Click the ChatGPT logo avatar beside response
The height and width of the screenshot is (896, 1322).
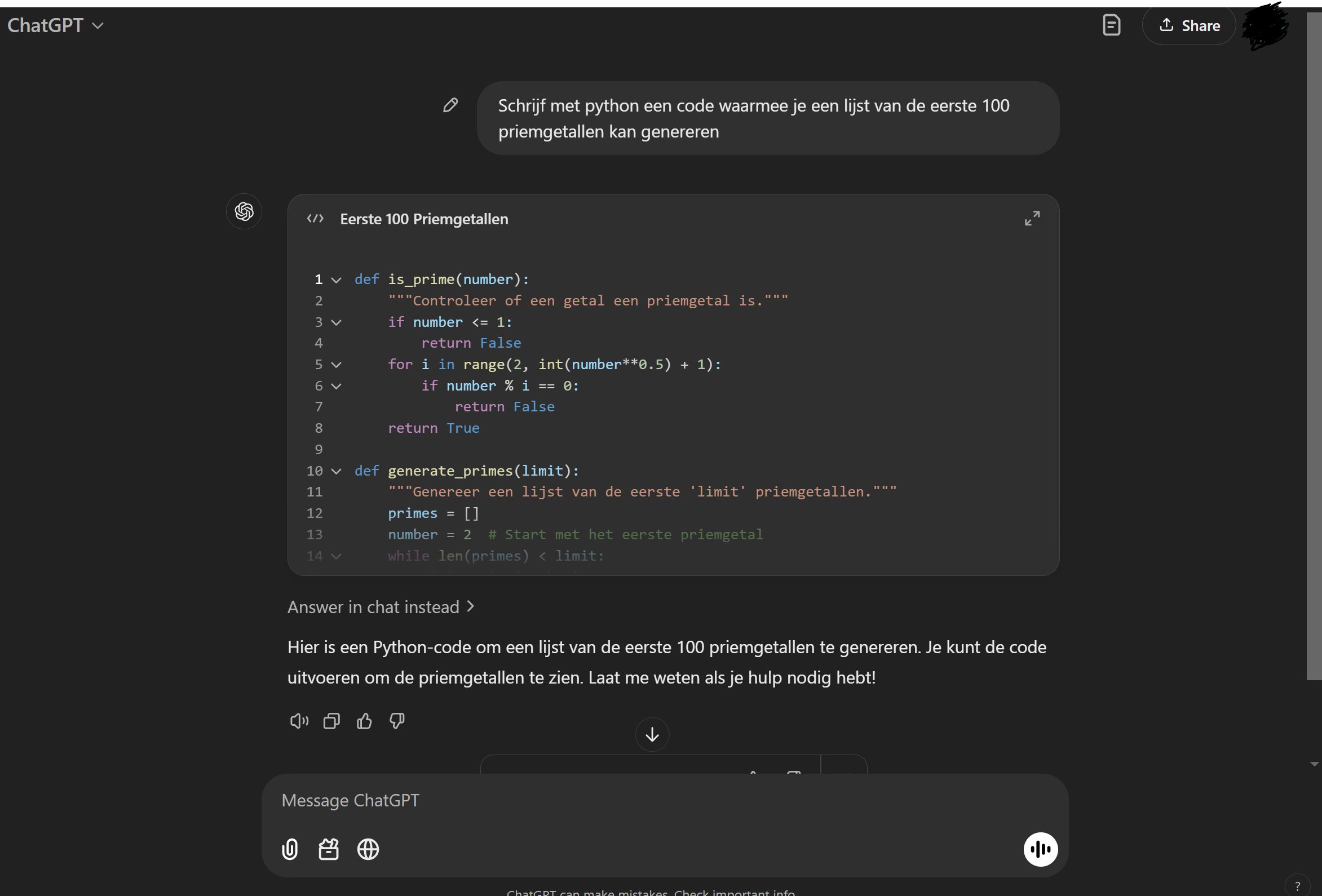(x=244, y=211)
